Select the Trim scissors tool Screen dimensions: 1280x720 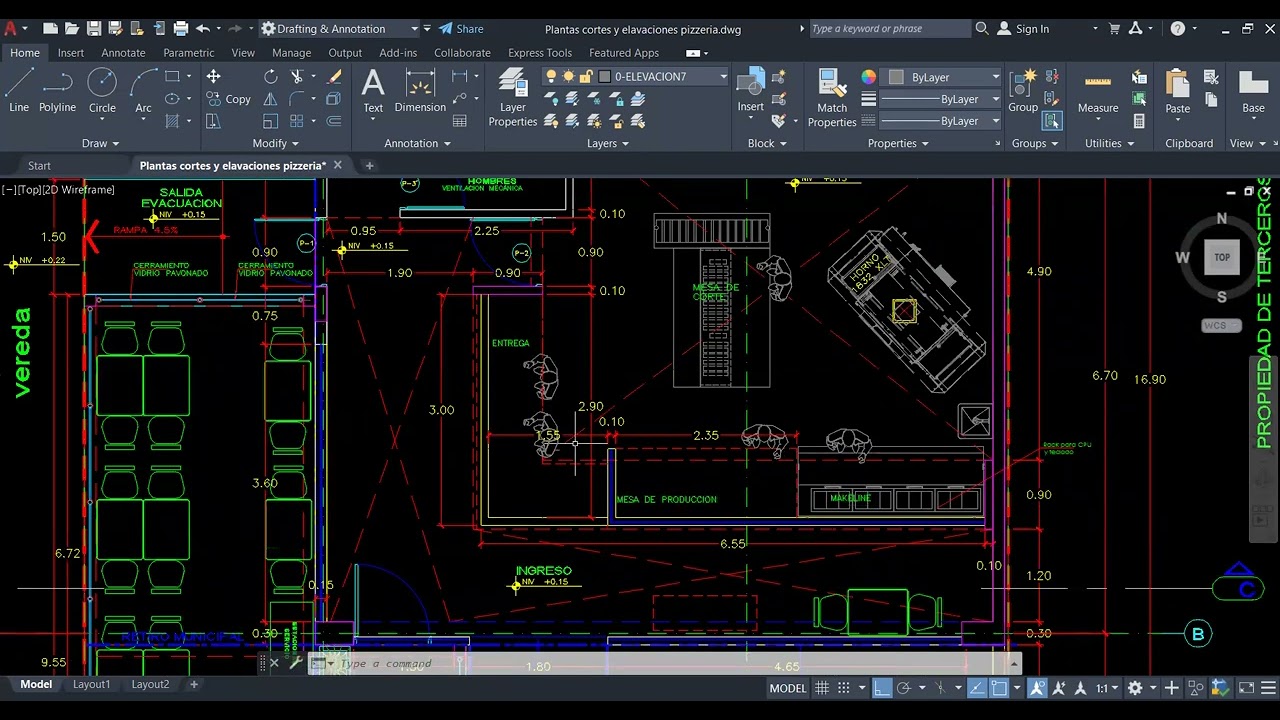[297, 77]
